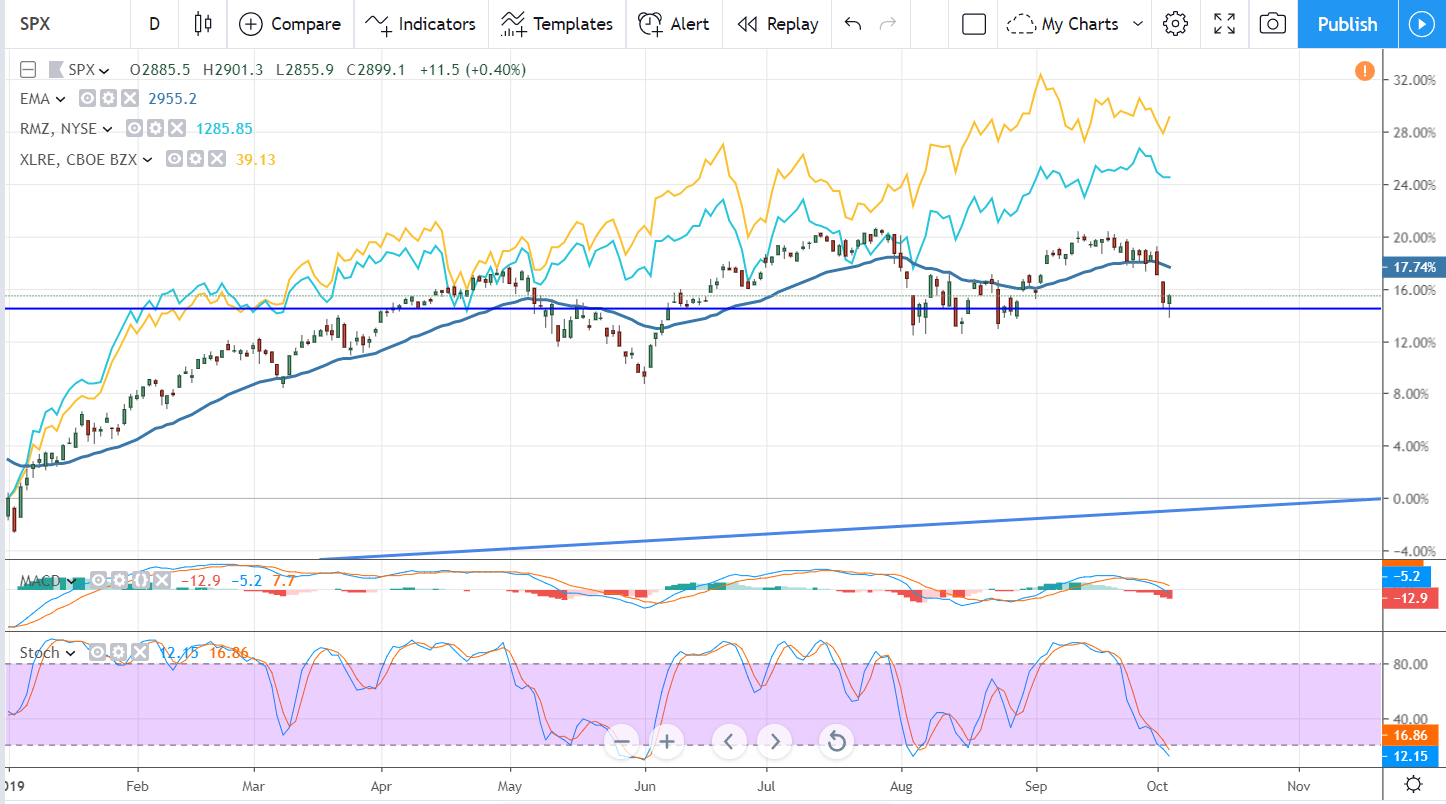Image resolution: width=1446 pixels, height=804 pixels.
Task: Click the RMZ value 1285.85
Action: (x=223, y=129)
